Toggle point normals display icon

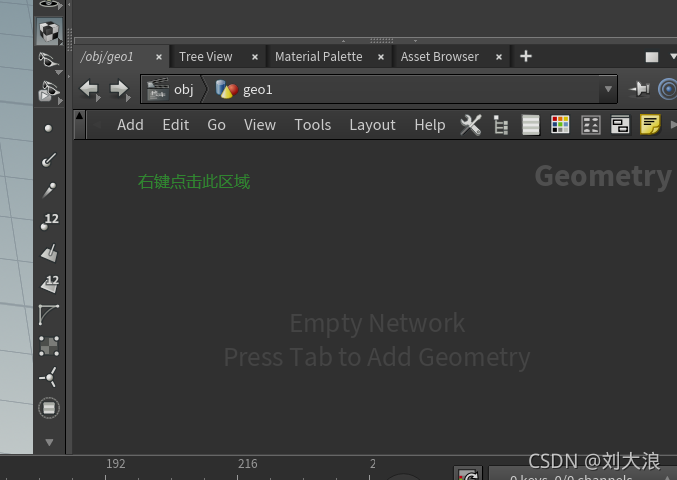coord(49,160)
